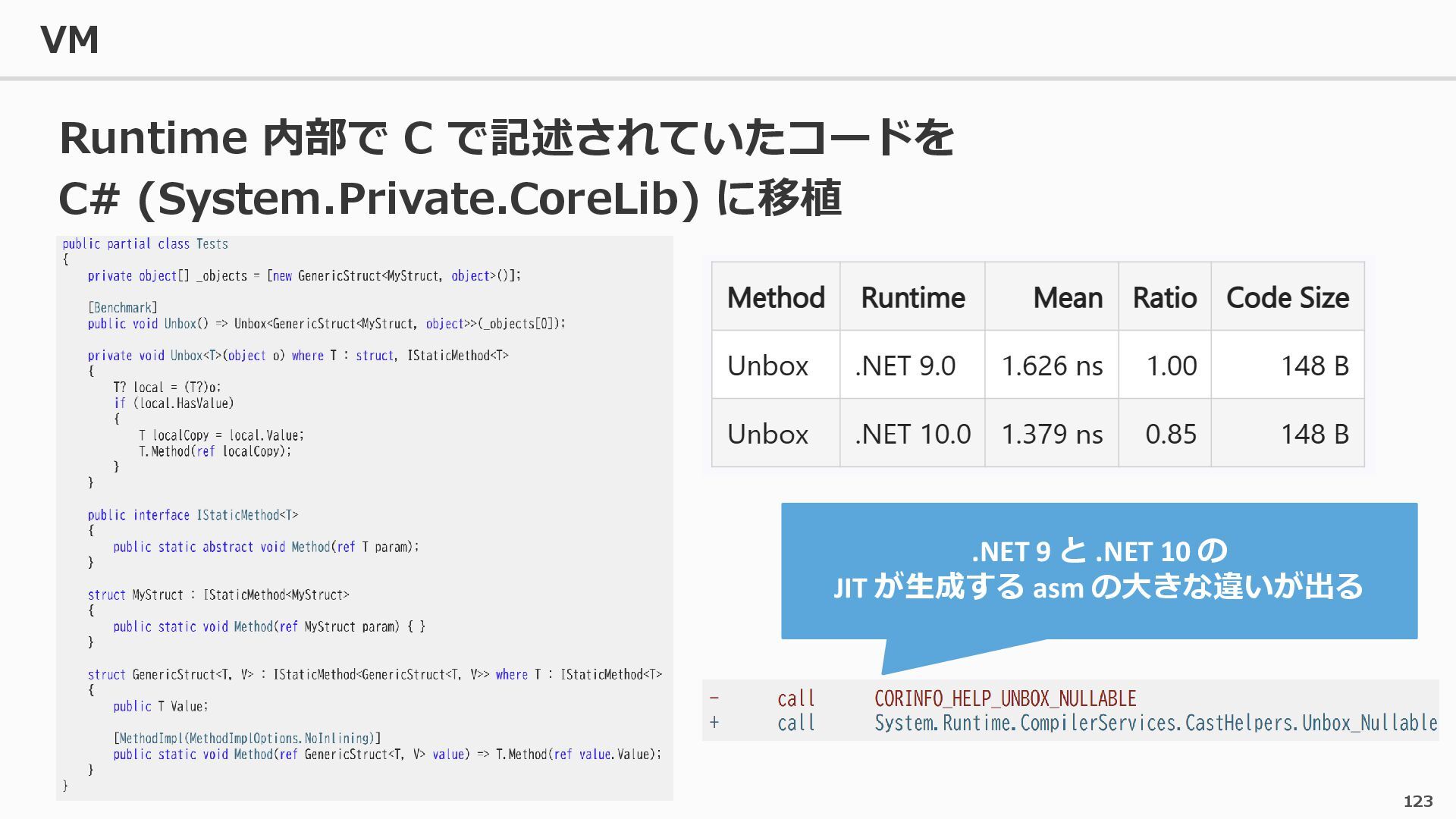Click the MethodImpl NoInlining attribute line
The image size is (1456, 819).
246,738
